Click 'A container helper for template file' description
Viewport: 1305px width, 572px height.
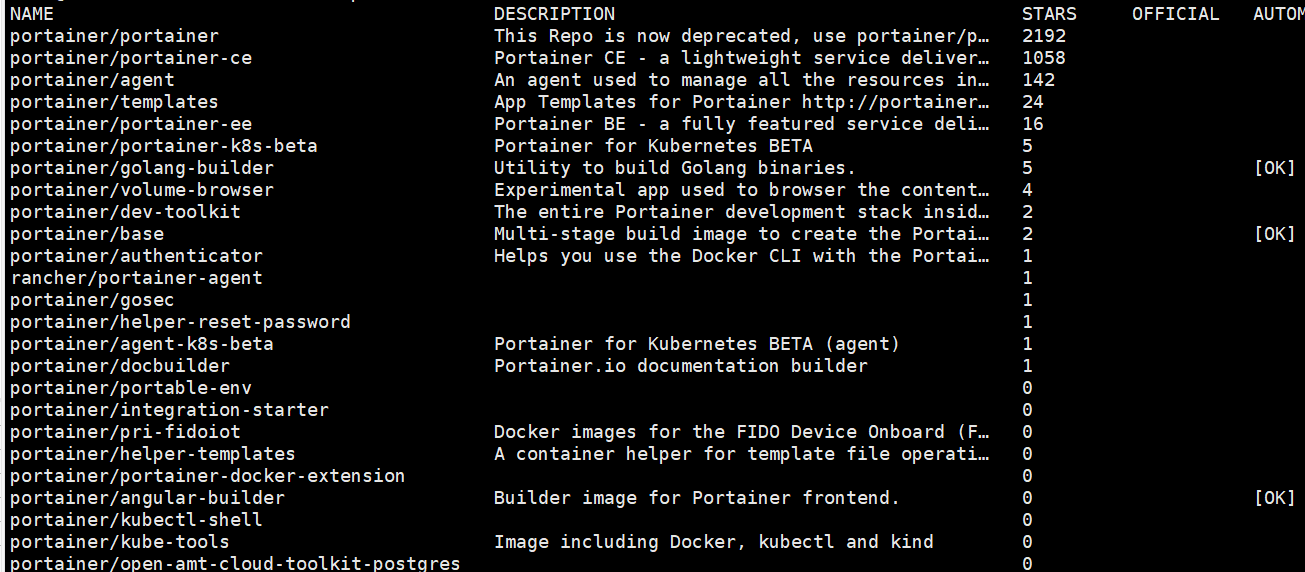[x=743, y=454]
